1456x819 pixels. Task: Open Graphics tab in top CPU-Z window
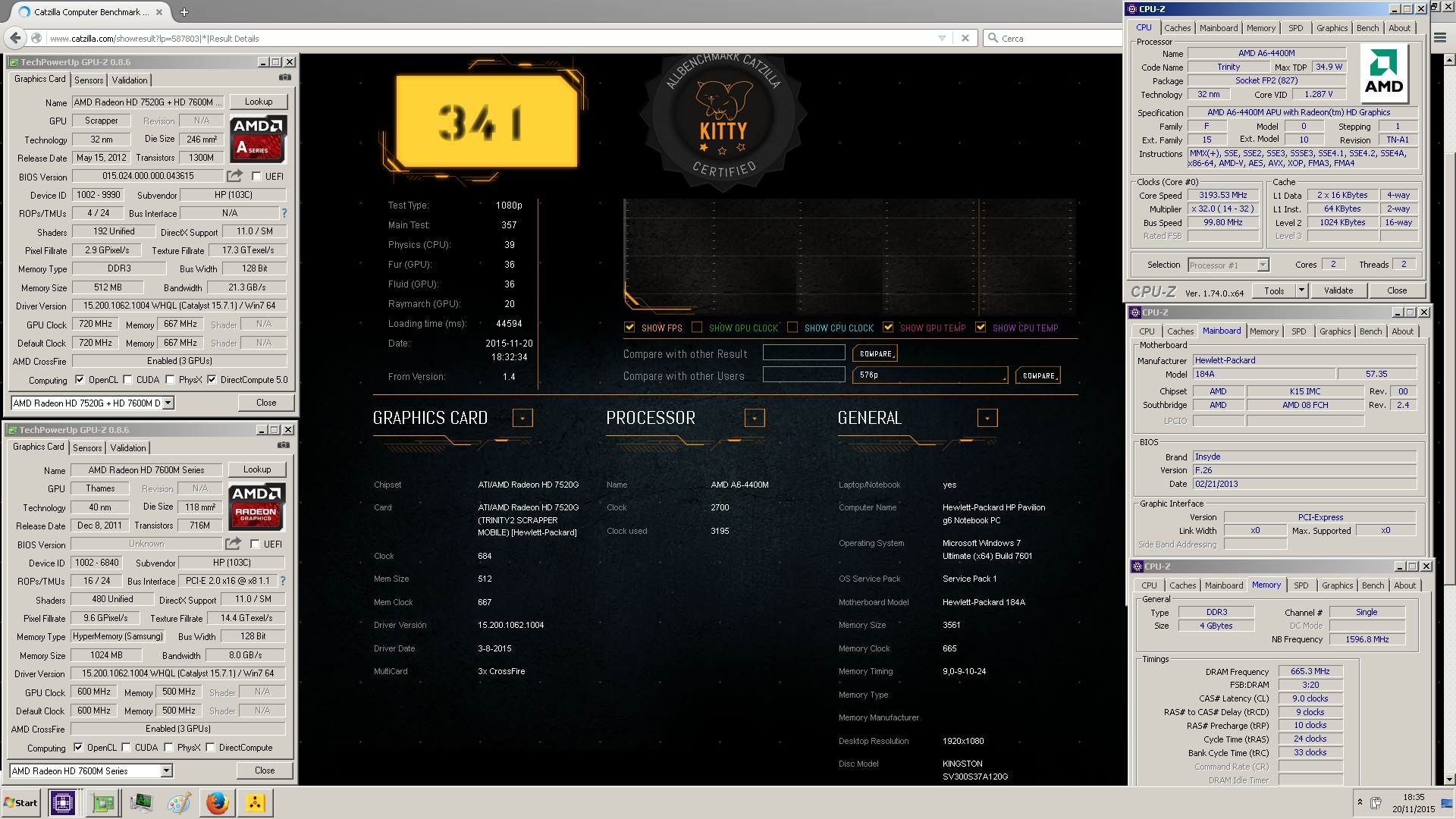pyautogui.click(x=1332, y=28)
